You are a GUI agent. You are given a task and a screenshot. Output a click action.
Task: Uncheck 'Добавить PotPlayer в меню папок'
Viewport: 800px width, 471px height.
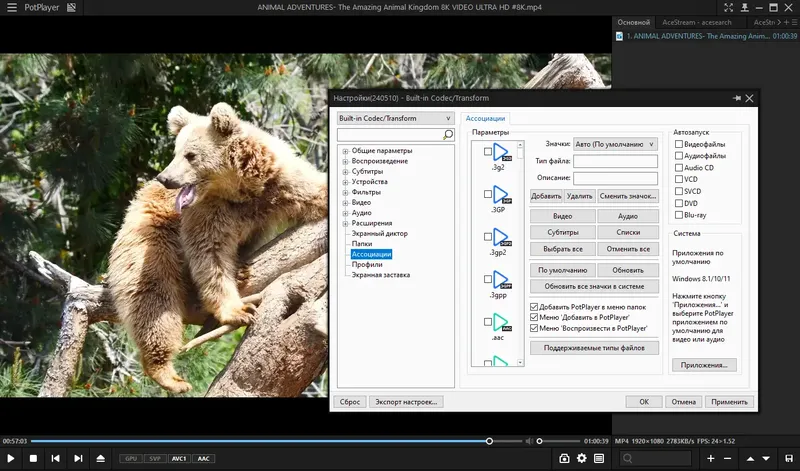[x=534, y=306]
